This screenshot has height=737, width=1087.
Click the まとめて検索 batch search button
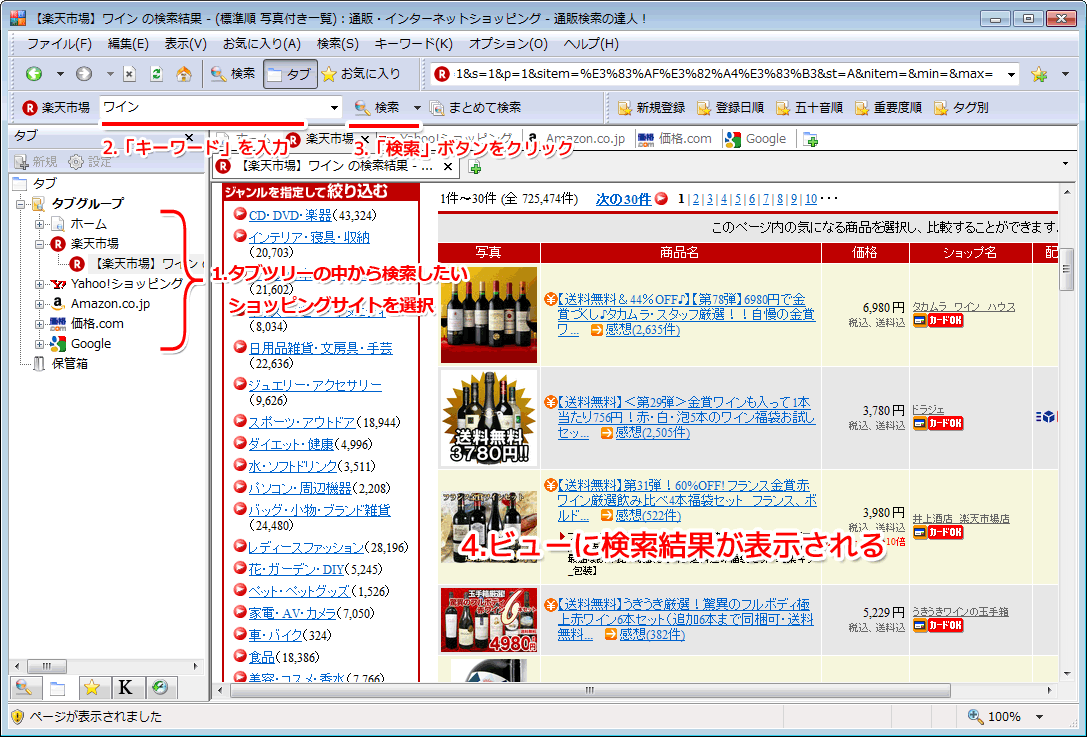click(476, 107)
